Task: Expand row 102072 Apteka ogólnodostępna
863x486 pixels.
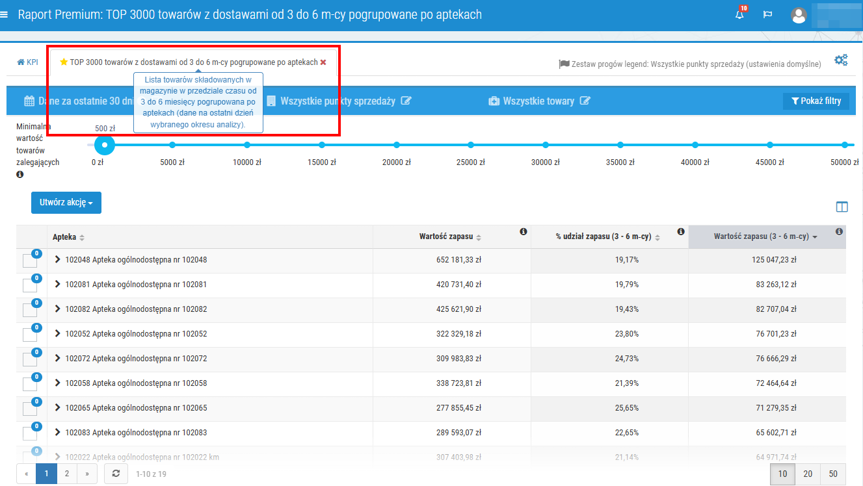Action: (58, 359)
